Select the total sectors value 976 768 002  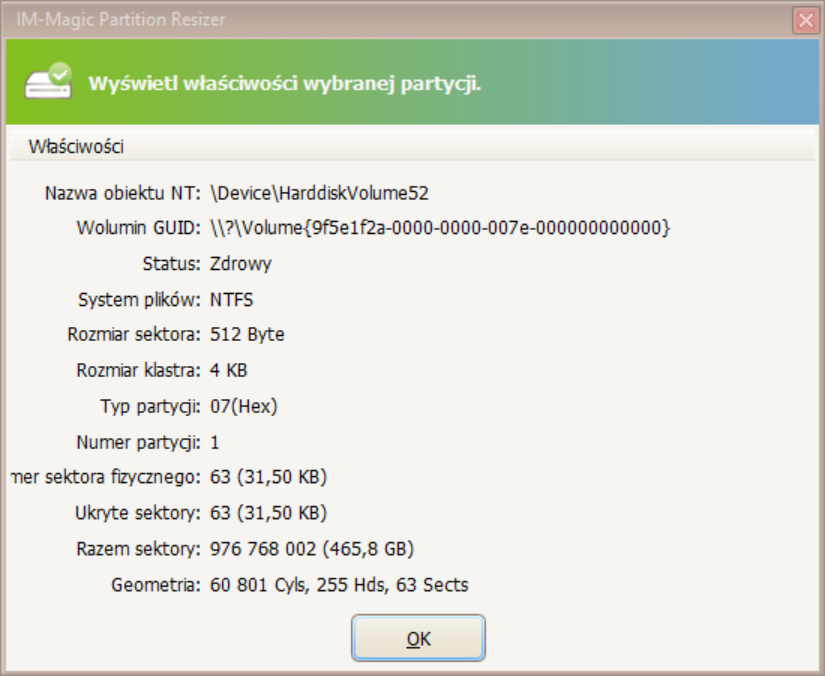[x=311, y=549]
